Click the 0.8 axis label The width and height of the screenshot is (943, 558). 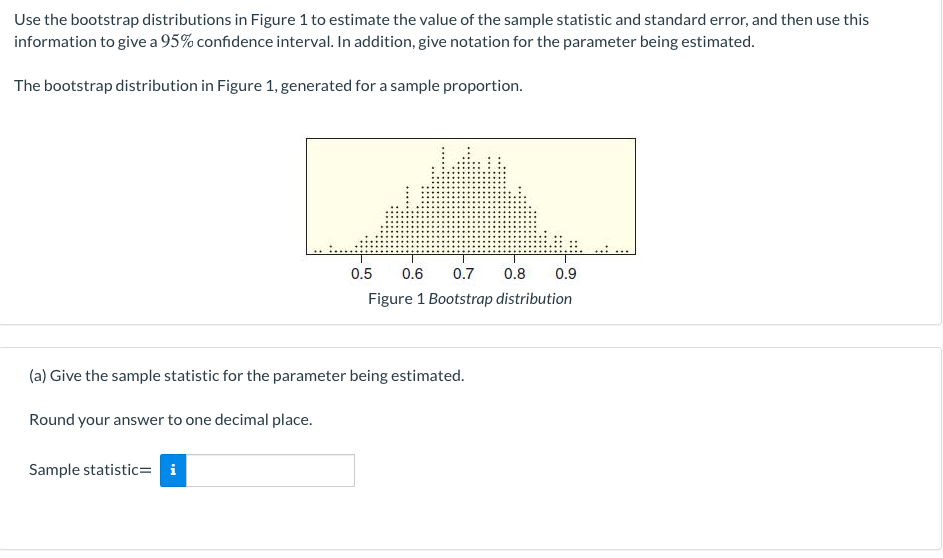[x=514, y=274]
